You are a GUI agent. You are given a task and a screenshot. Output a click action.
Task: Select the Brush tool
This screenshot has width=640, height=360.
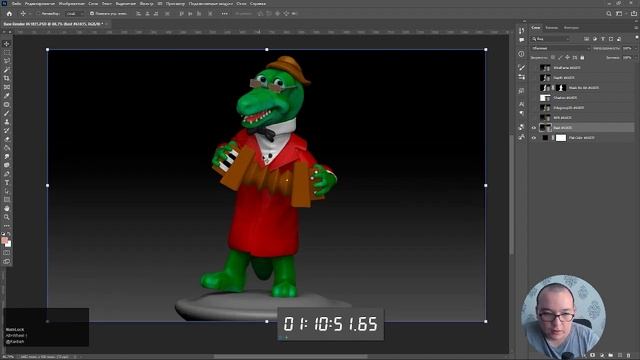(7, 113)
